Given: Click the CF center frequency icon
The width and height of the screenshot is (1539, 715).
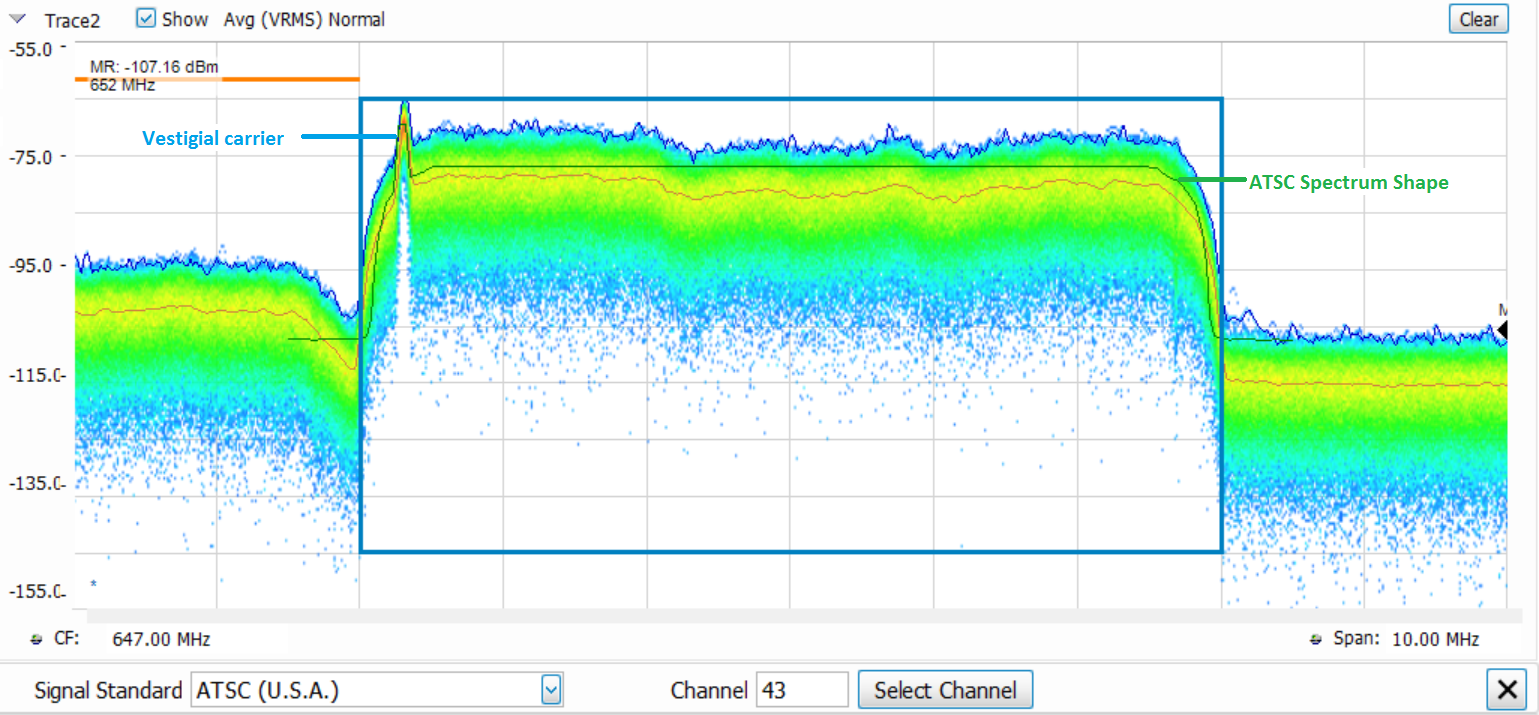Looking at the screenshot, I should point(37,639).
